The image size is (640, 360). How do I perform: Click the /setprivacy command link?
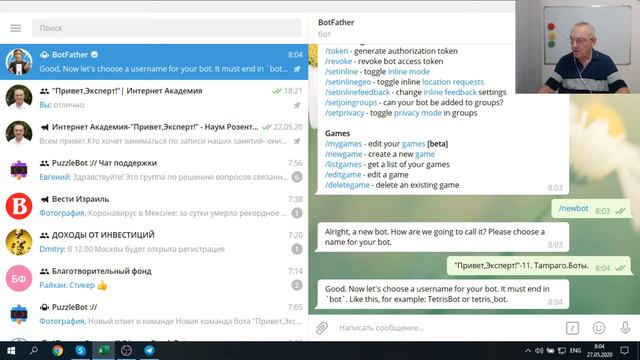click(344, 113)
